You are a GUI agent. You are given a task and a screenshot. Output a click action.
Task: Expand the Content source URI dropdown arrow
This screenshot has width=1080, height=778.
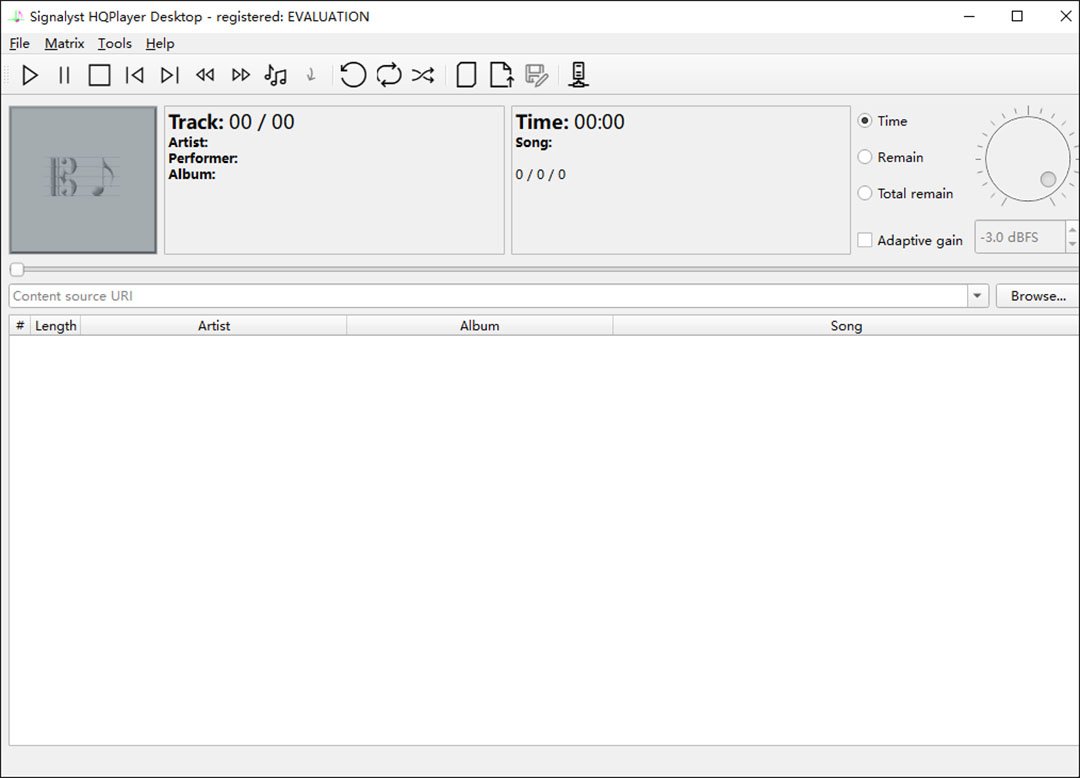coord(977,296)
